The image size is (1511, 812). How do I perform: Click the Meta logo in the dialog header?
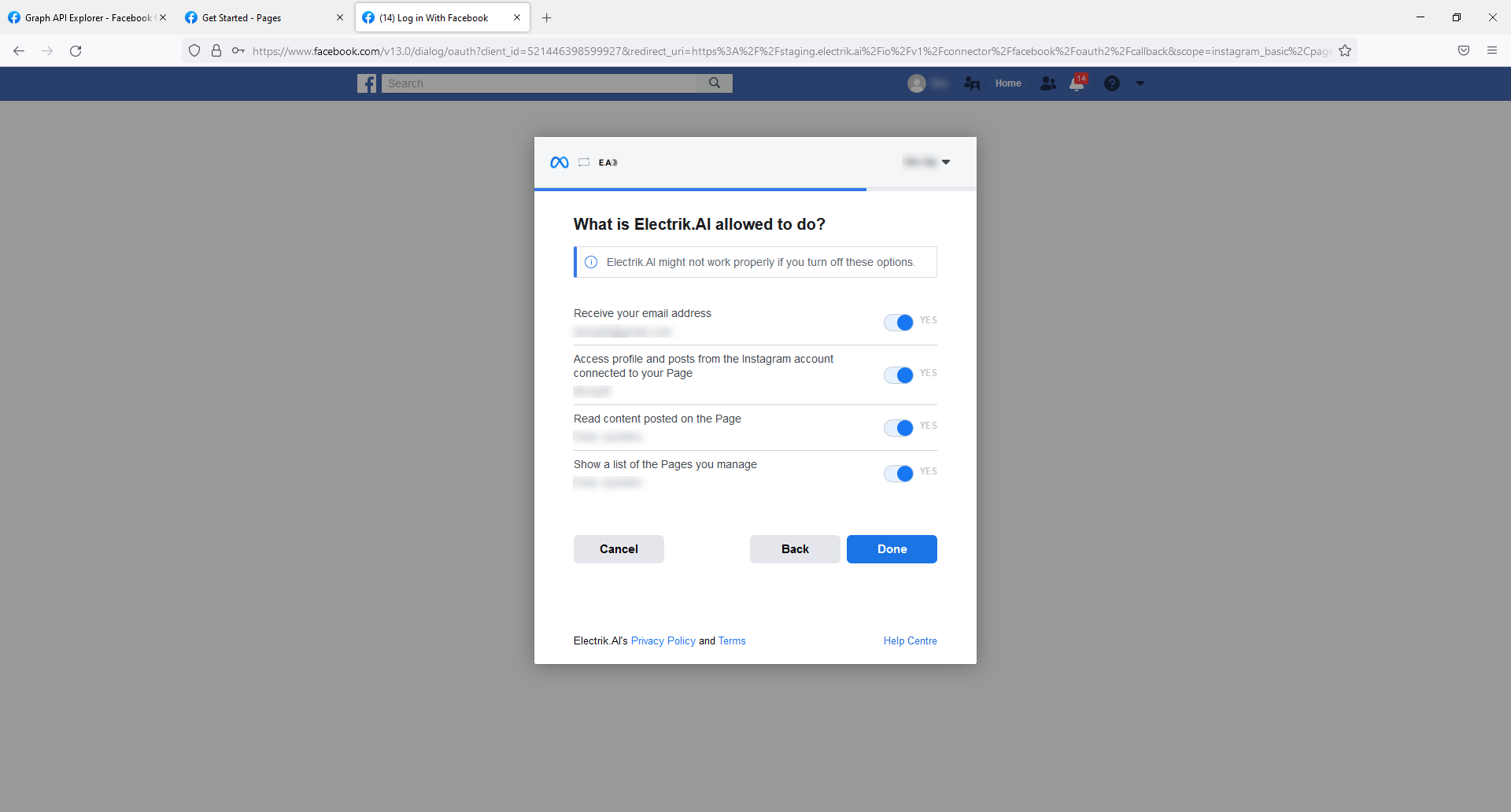point(559,162)
